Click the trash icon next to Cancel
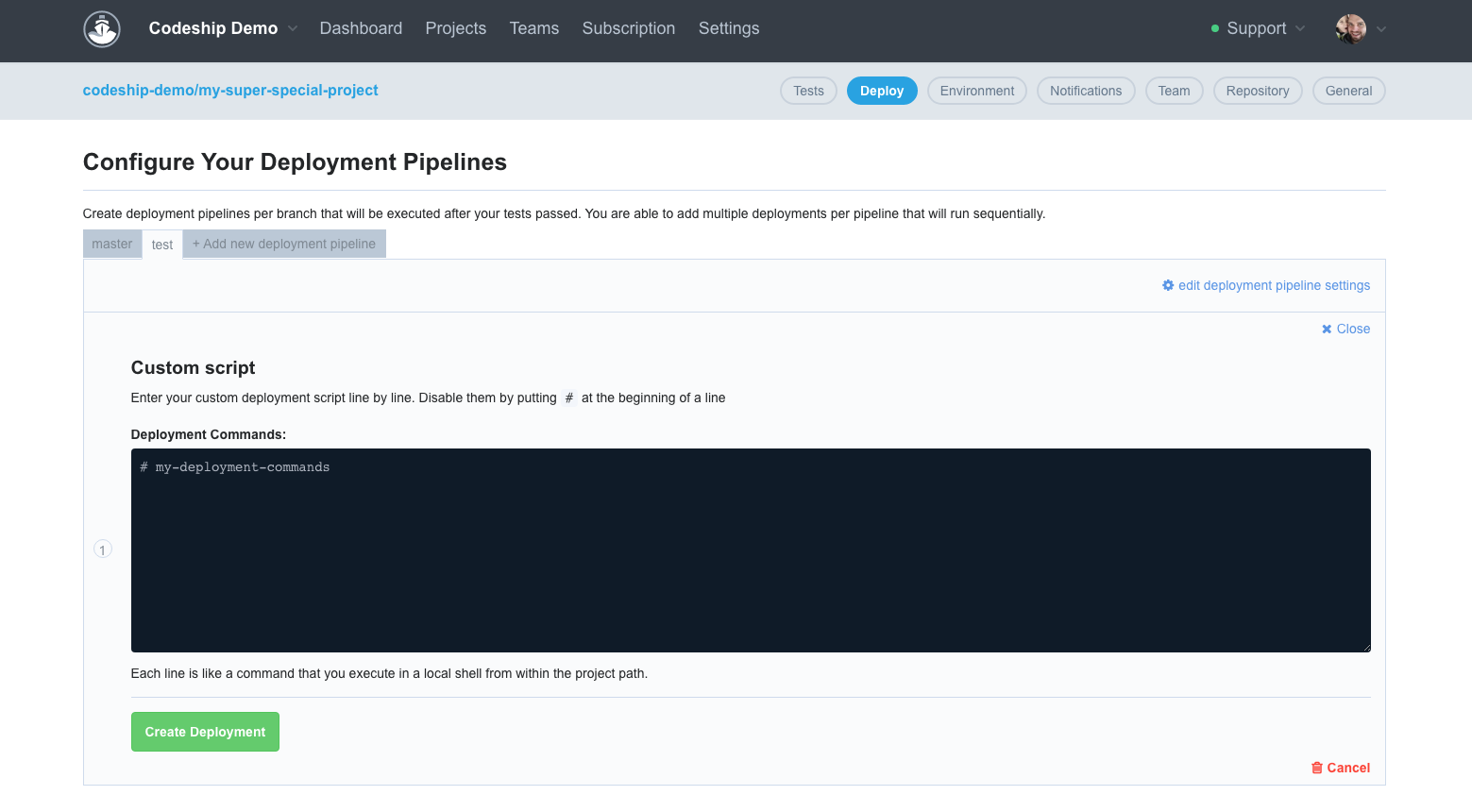 1317,768
